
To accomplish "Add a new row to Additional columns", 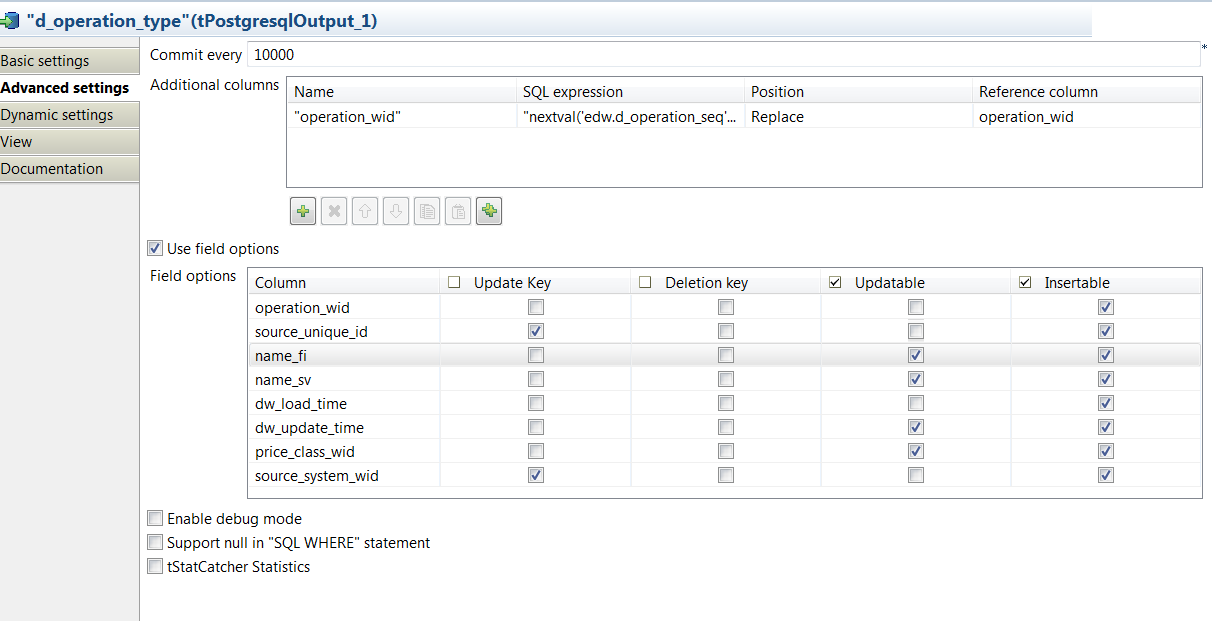I will [303, 211].
